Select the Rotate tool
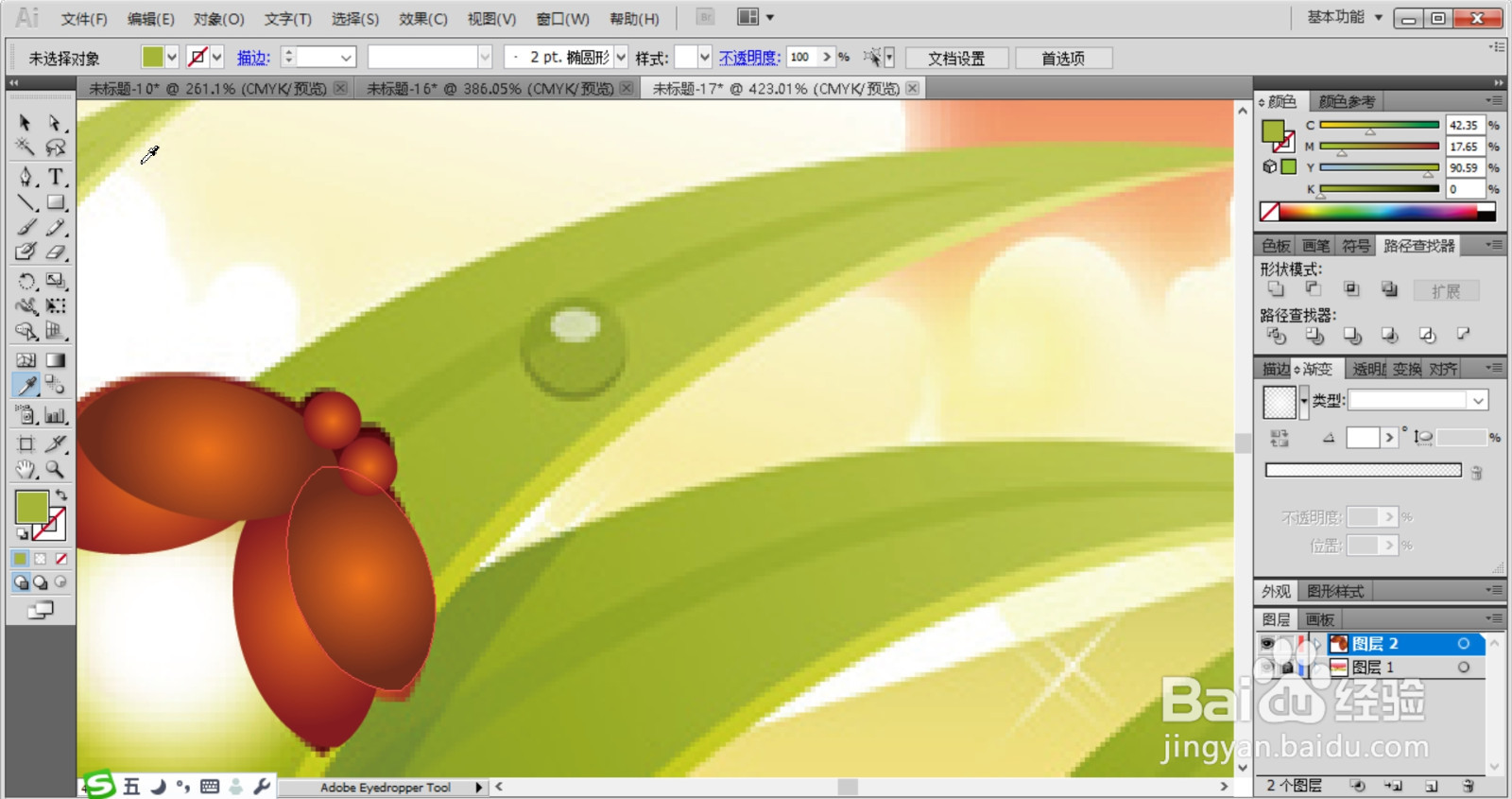The height and width of the screenshot is (799, 1512). 26,281
